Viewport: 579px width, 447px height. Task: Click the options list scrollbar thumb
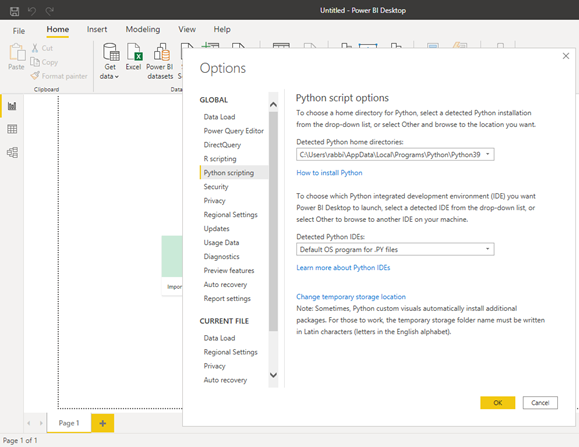click(273, 221)
